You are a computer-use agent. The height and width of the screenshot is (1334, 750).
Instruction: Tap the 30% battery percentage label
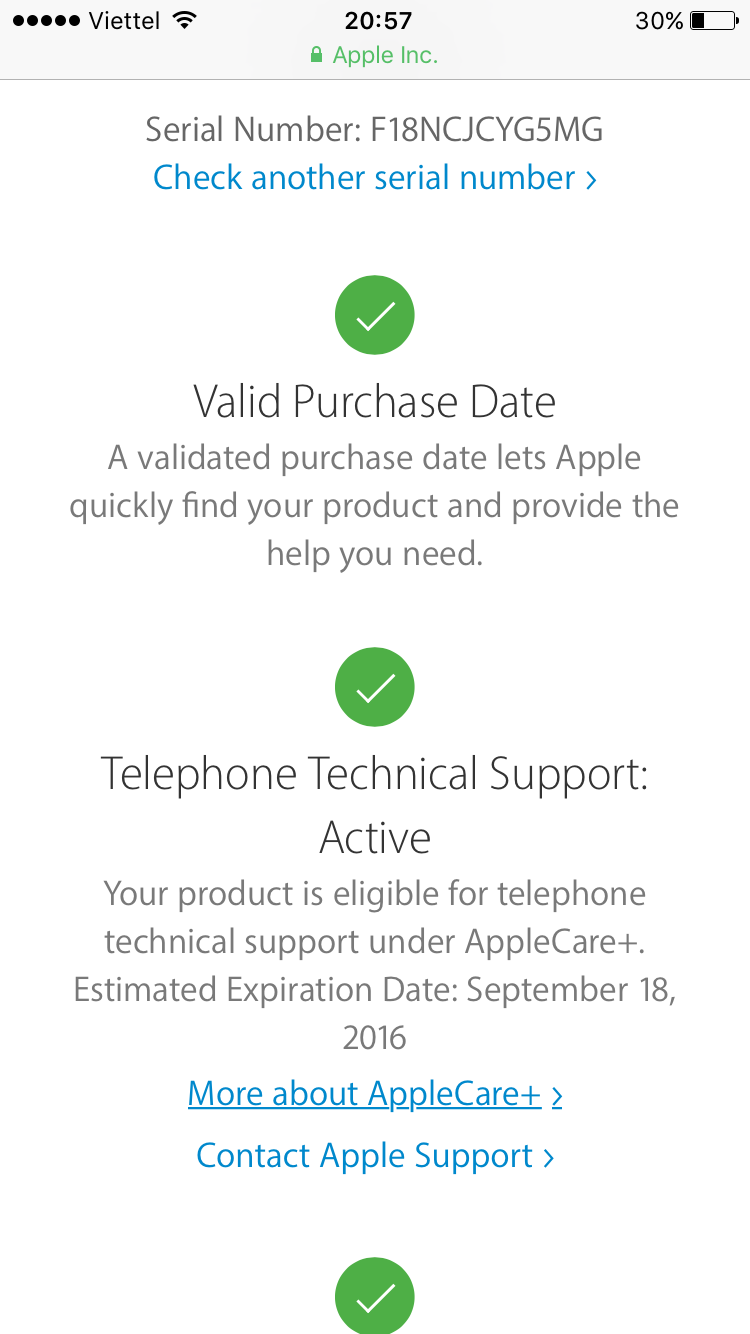click(659, 20)
